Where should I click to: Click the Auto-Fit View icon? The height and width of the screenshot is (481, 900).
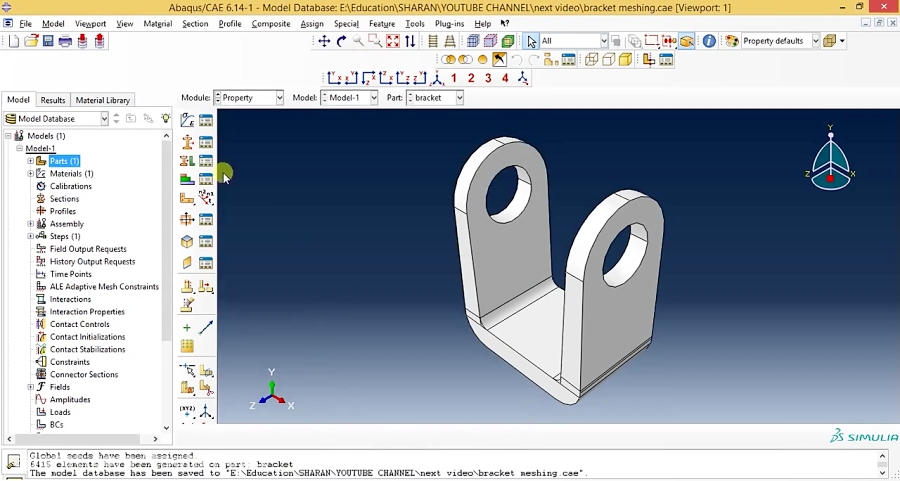393,41
